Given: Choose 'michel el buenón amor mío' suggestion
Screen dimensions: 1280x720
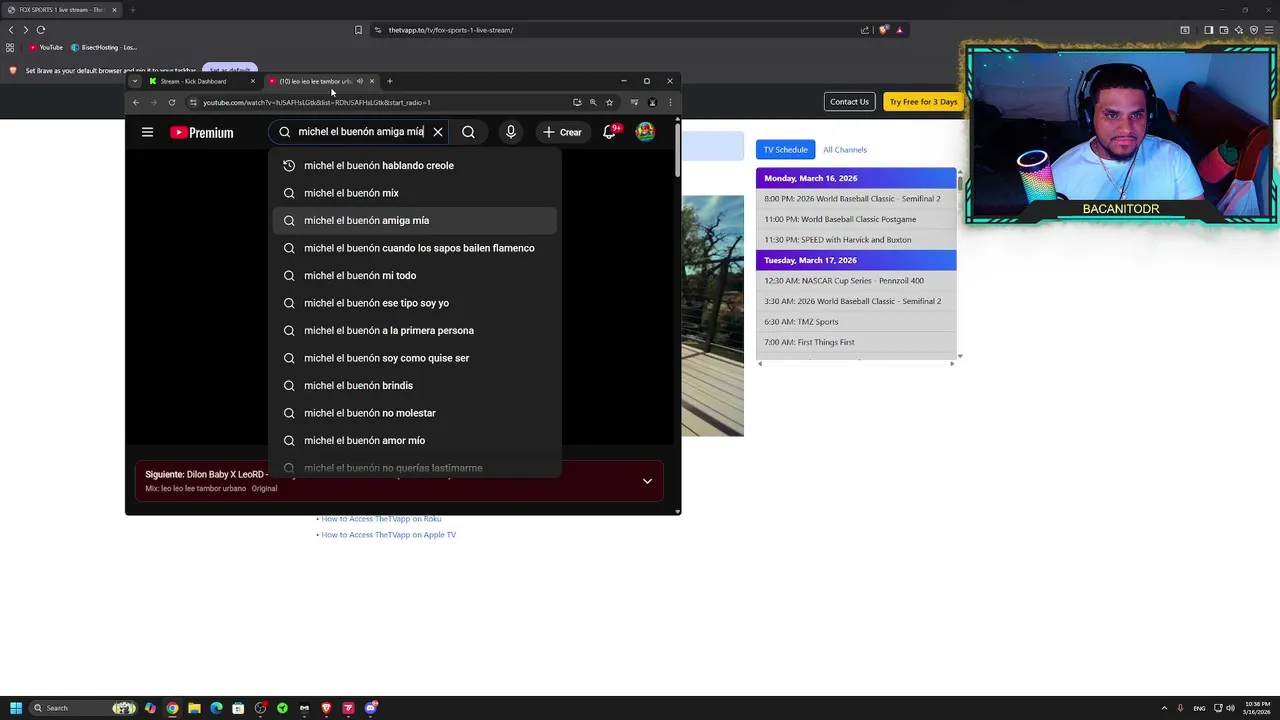Looking at the screenshot, I should [x=415, y=441].
